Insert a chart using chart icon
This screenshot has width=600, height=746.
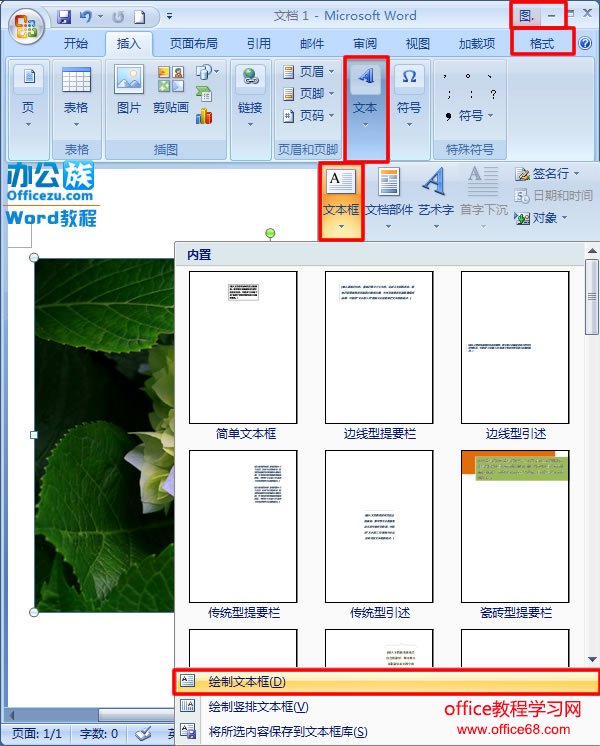pos(204,116)
